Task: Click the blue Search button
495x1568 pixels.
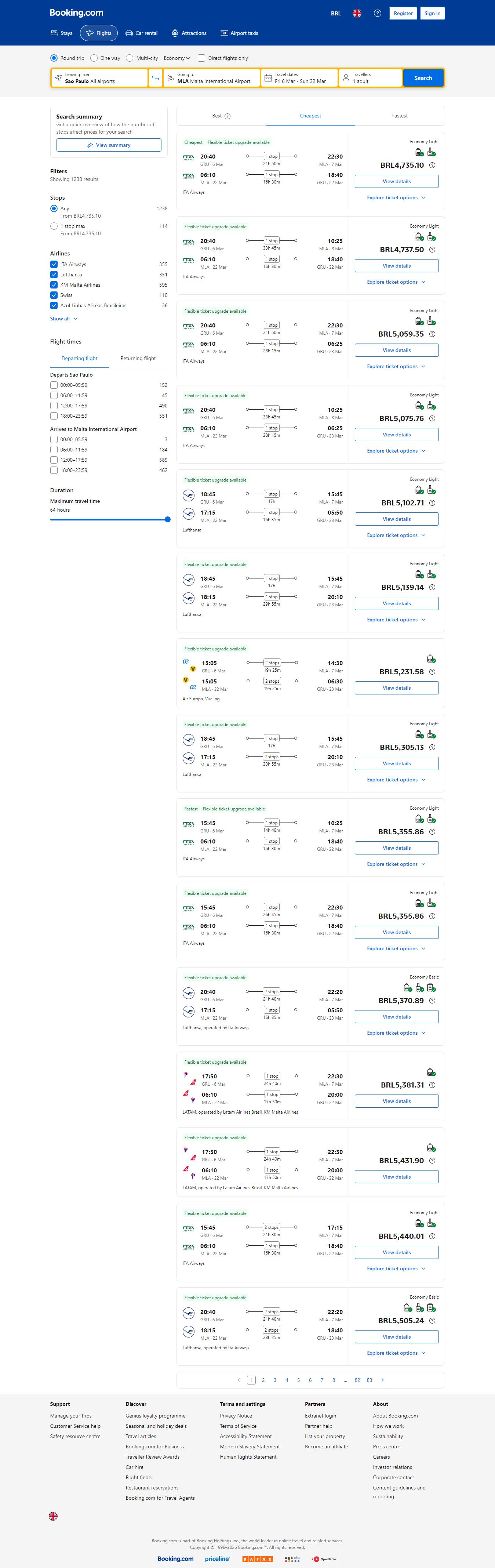Action: point(423,78)
